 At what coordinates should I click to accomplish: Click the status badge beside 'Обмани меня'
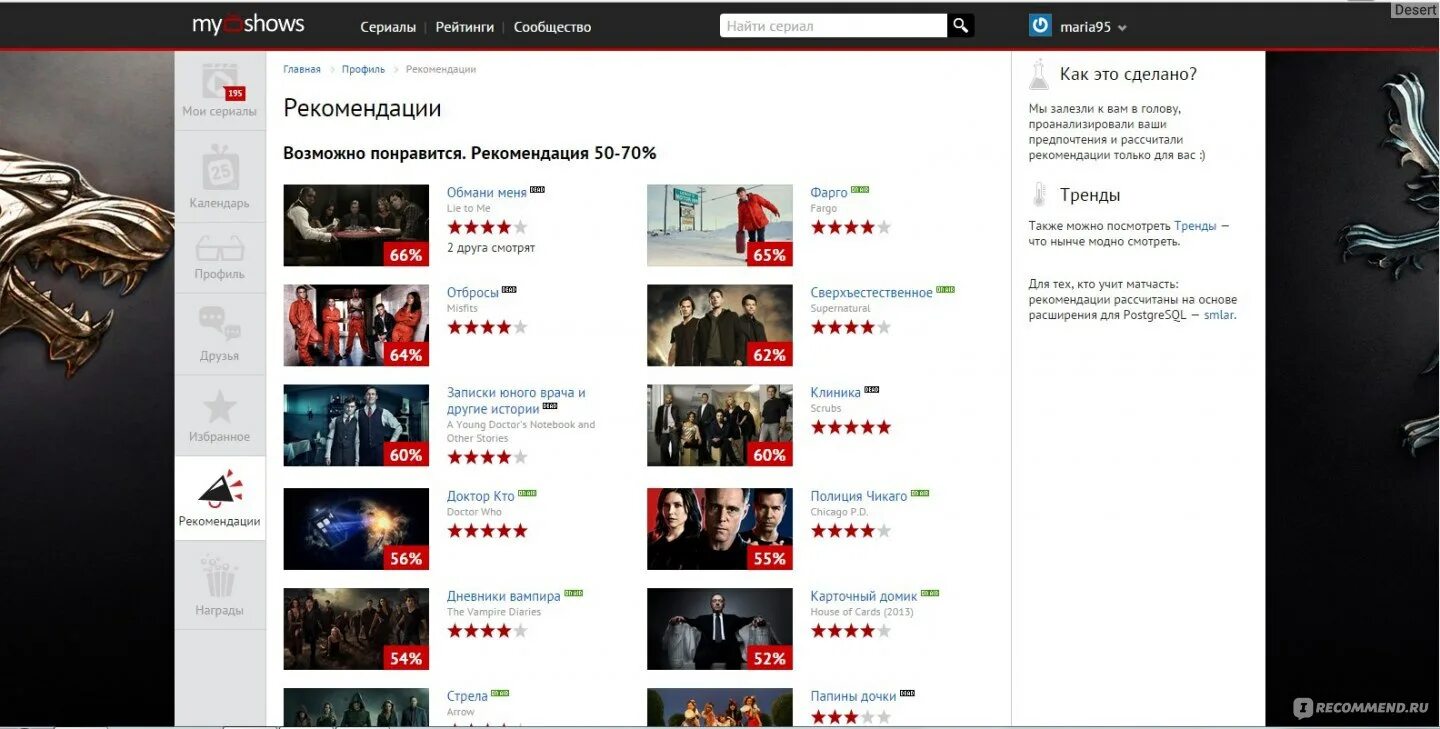pos(538,189)
